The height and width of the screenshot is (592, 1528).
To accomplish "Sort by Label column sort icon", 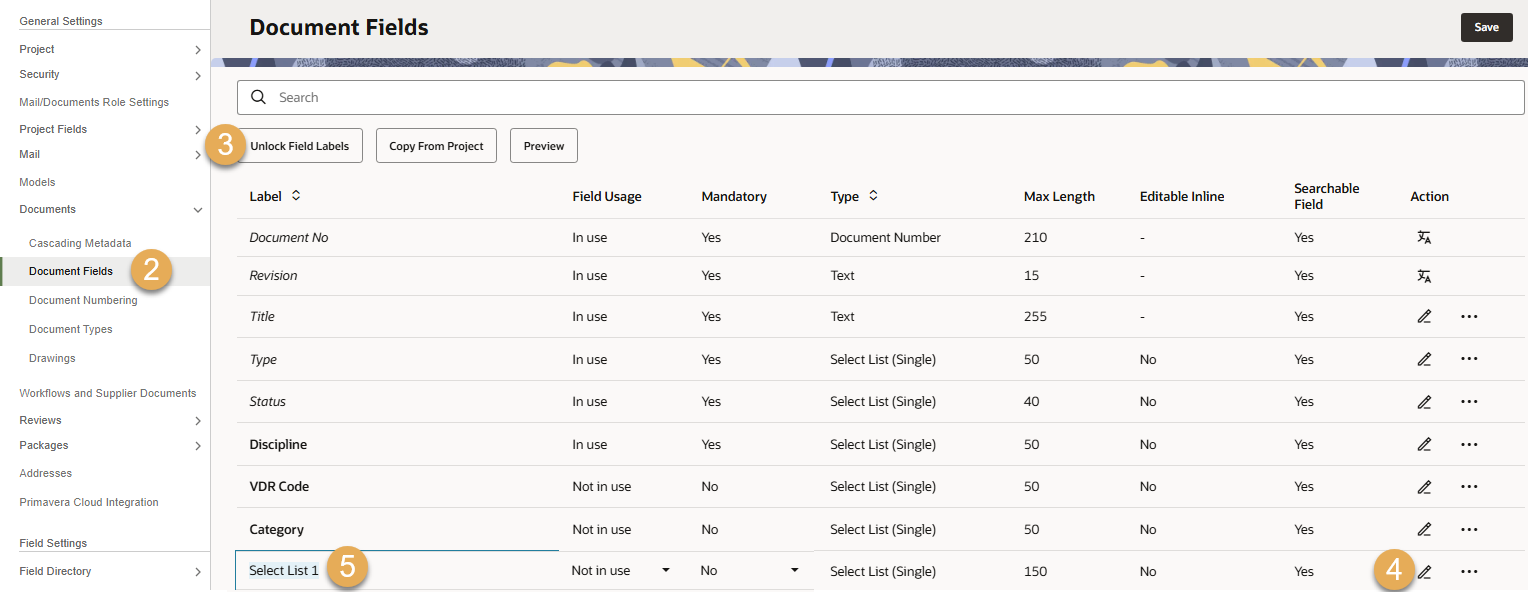I will [296, 196].
